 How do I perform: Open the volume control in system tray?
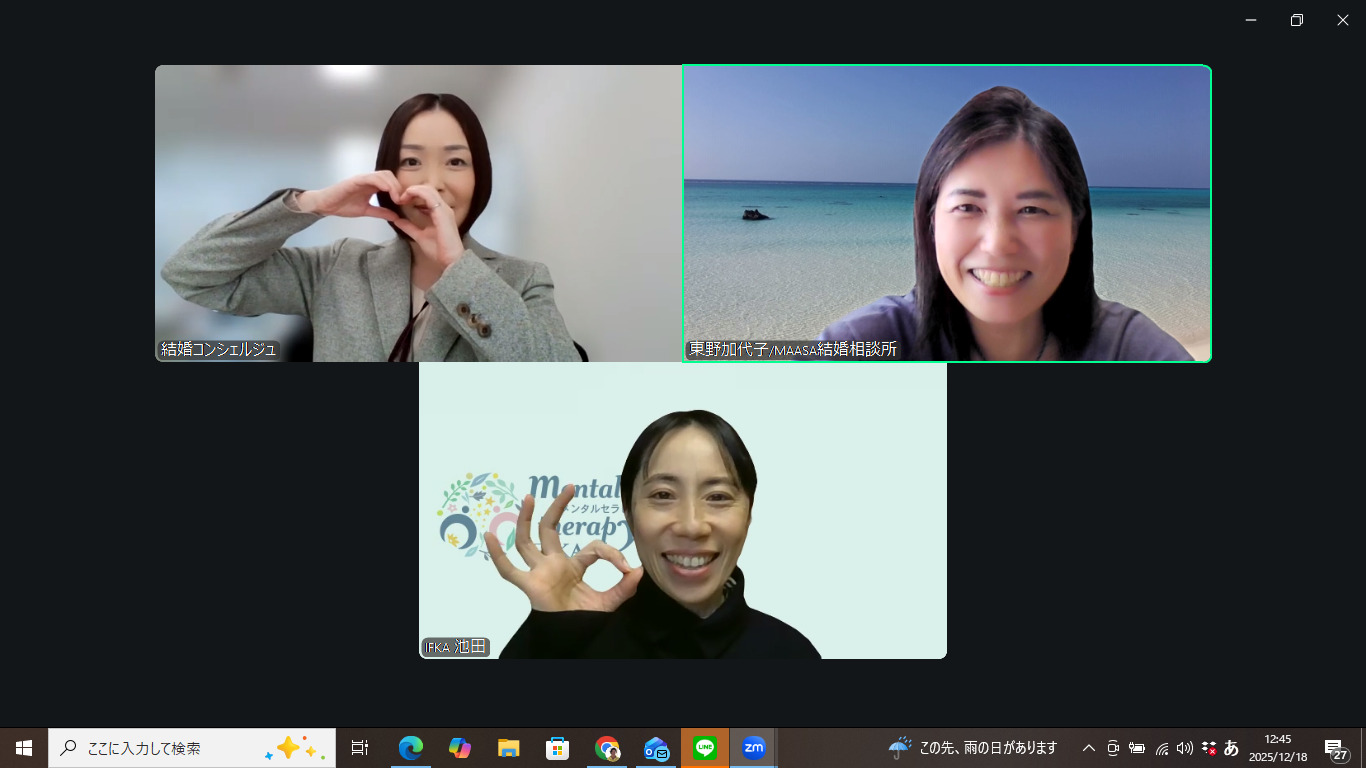pyautogui.click(x=1185, y=748)
